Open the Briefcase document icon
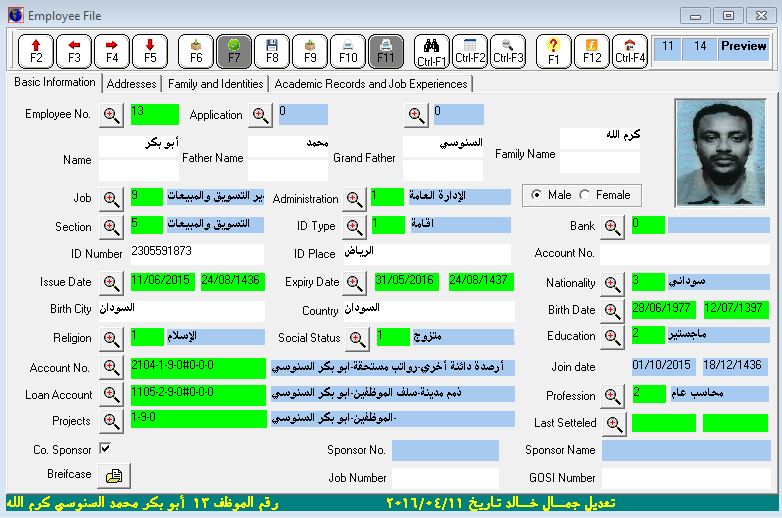 pos(114,475)
